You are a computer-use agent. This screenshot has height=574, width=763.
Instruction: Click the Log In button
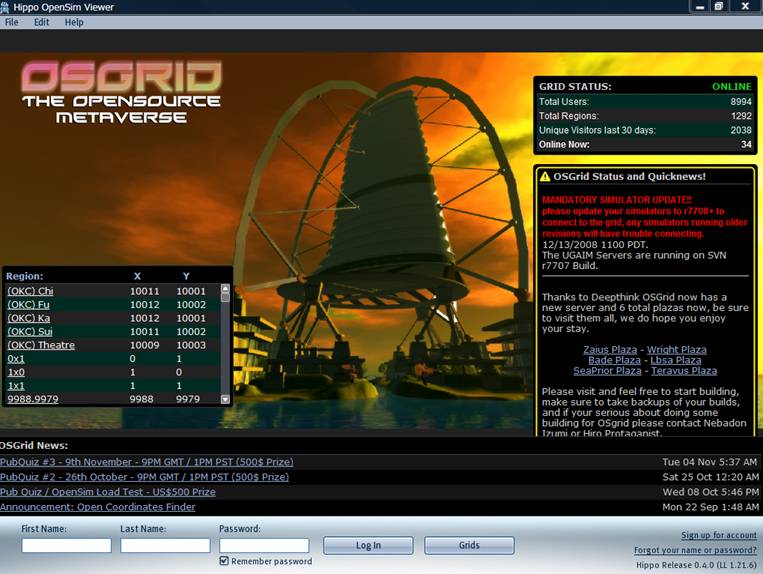tap(368, 545)
